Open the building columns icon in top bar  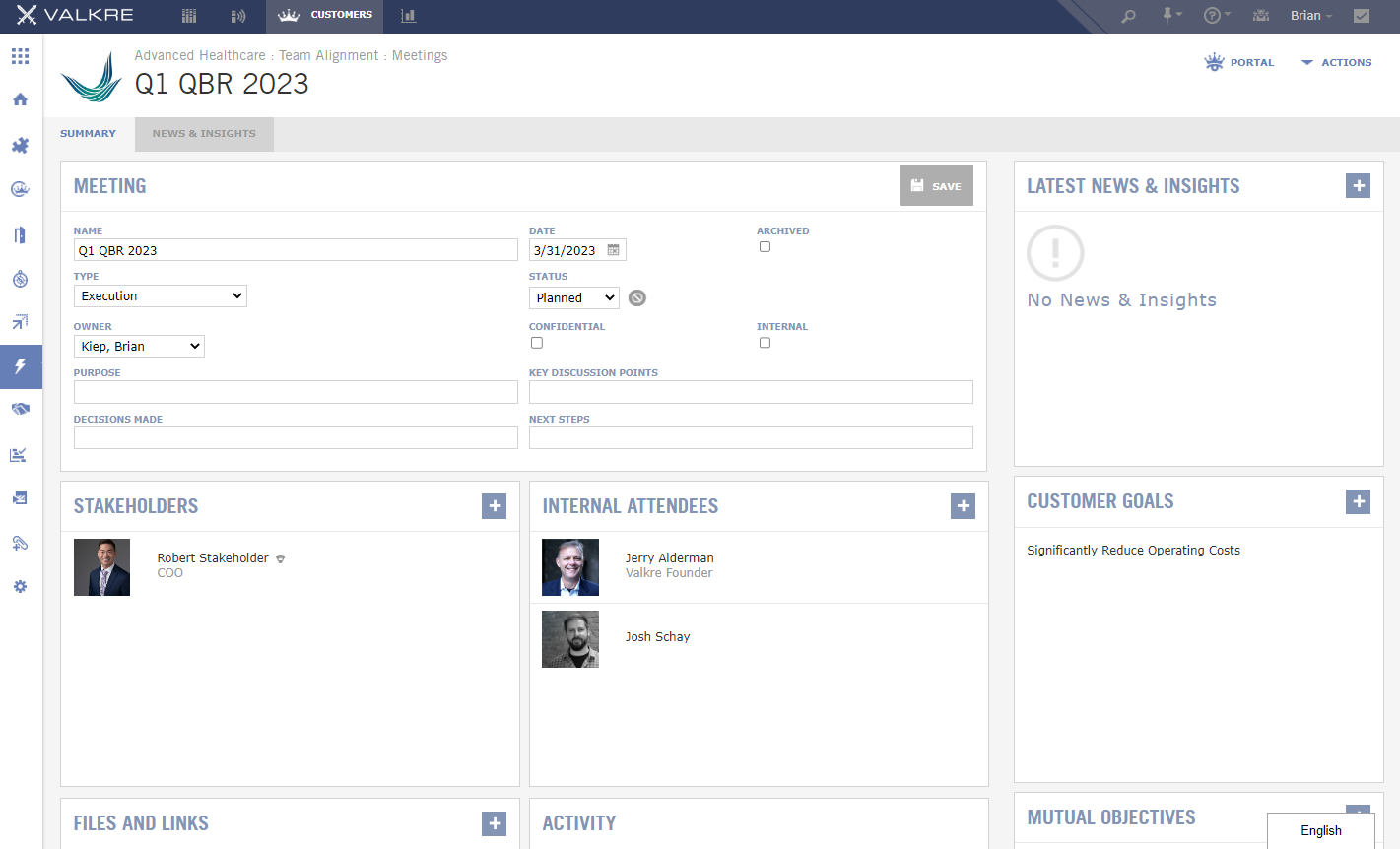189,16
